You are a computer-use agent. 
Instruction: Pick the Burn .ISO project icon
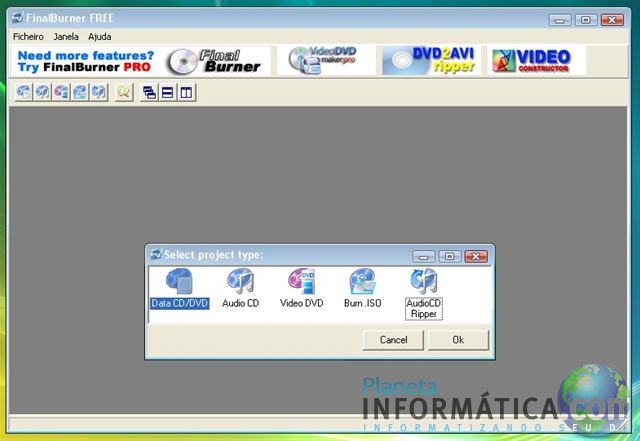point(362,281)
